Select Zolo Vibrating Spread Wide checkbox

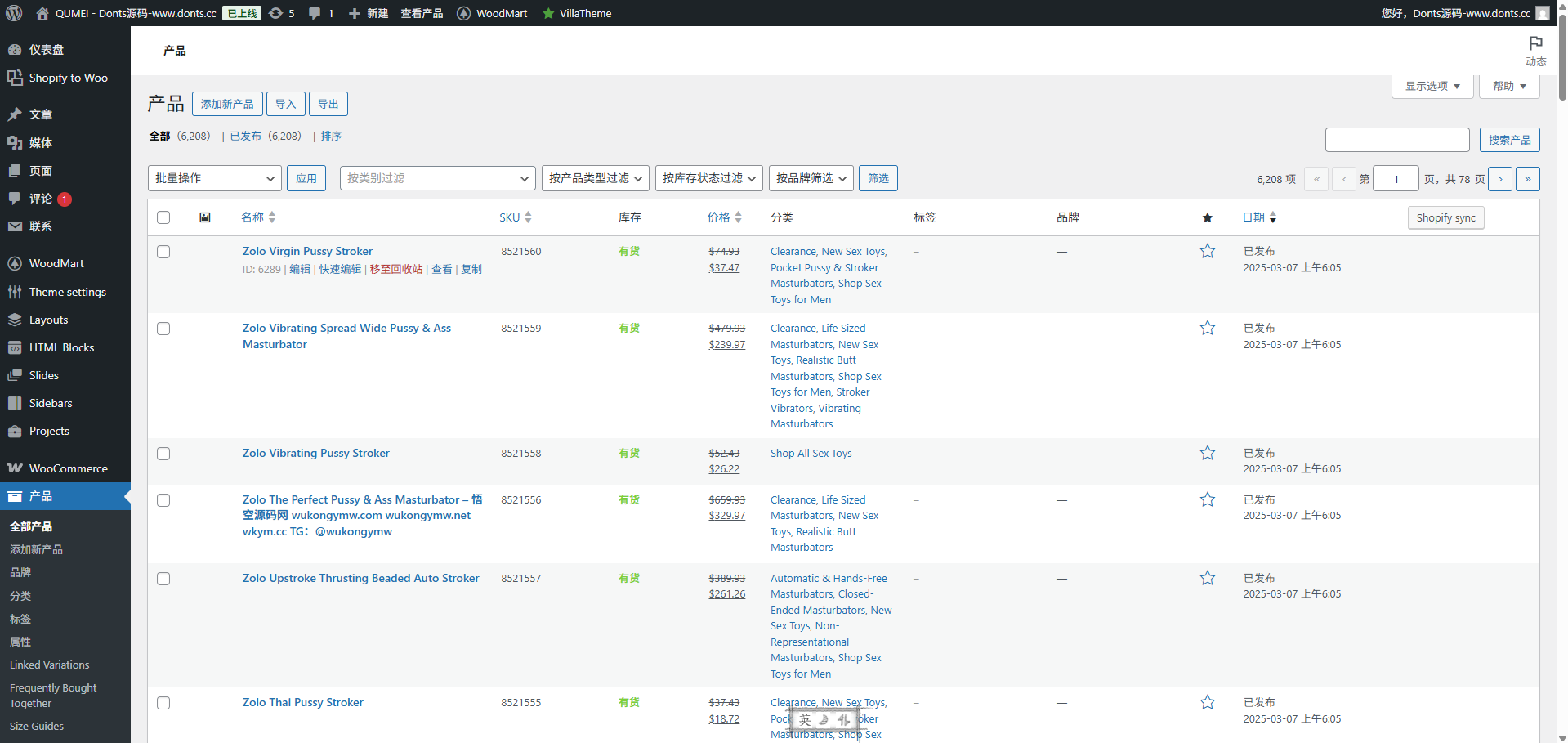pyautogui.click(x=163, y=329)
